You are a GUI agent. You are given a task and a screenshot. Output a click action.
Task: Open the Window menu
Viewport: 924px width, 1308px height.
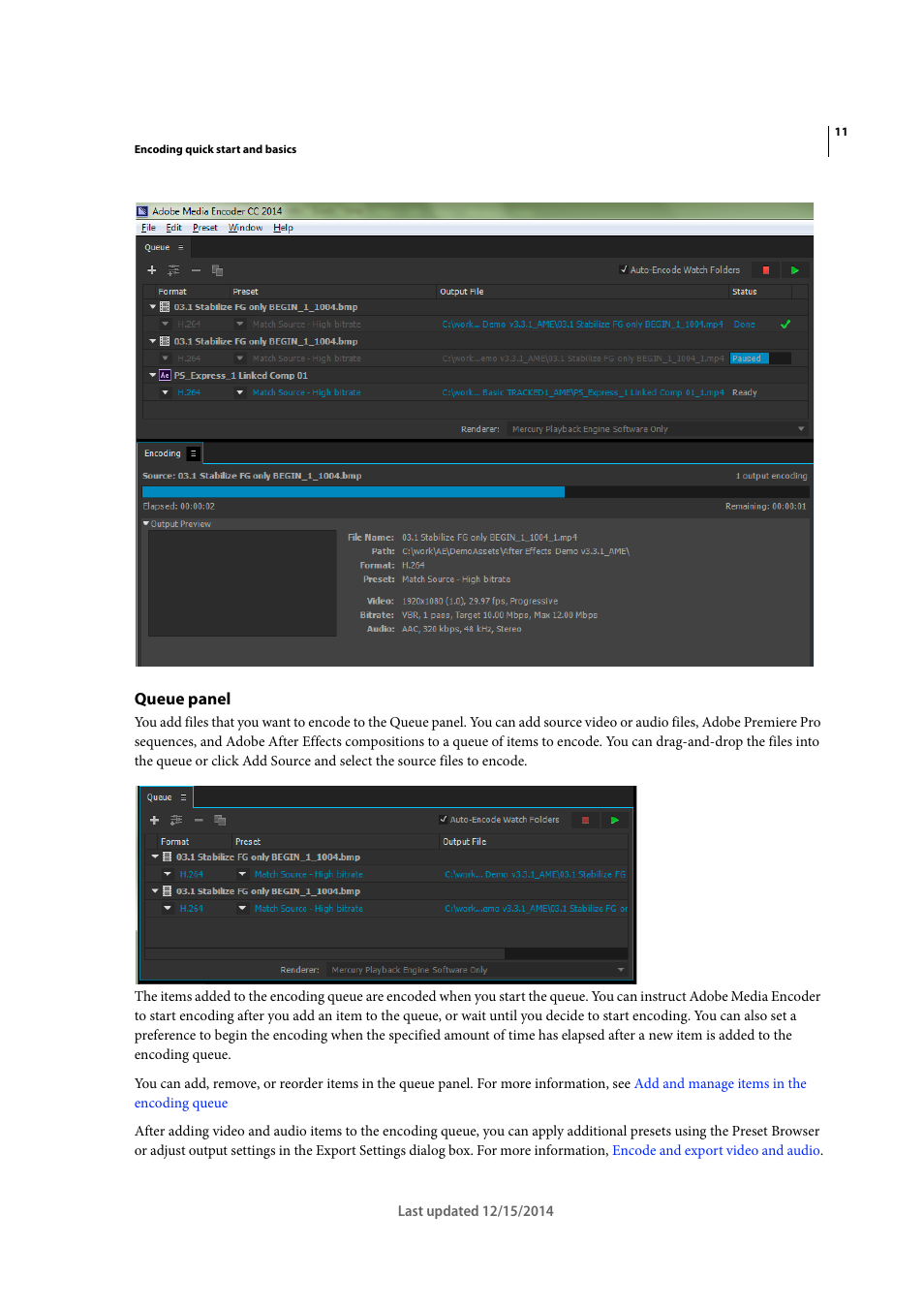(x=245, y=228)
